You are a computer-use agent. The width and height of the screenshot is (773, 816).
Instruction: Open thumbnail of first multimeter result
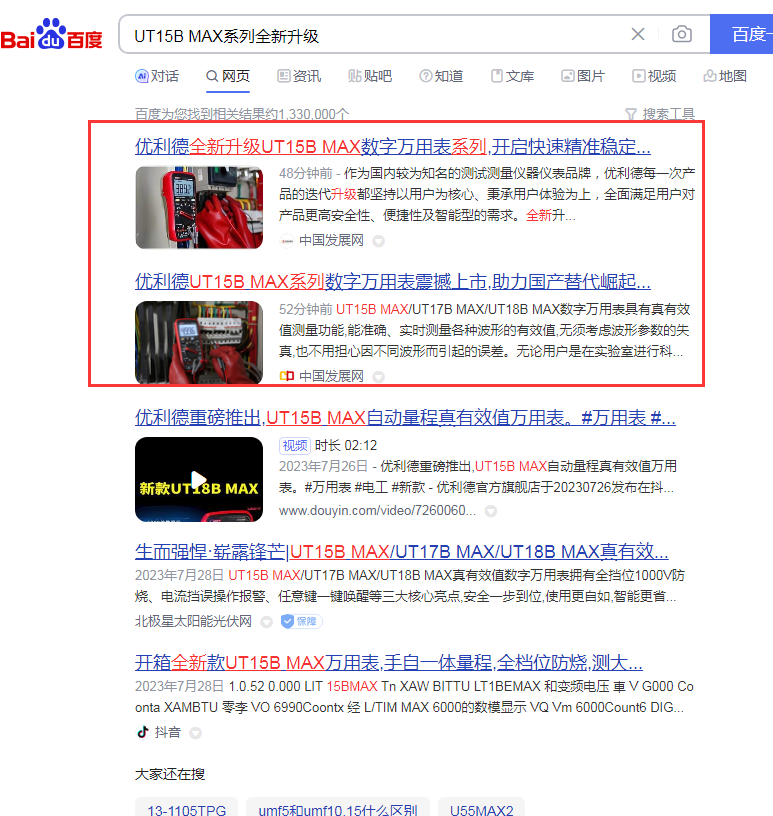click(199, 207)
